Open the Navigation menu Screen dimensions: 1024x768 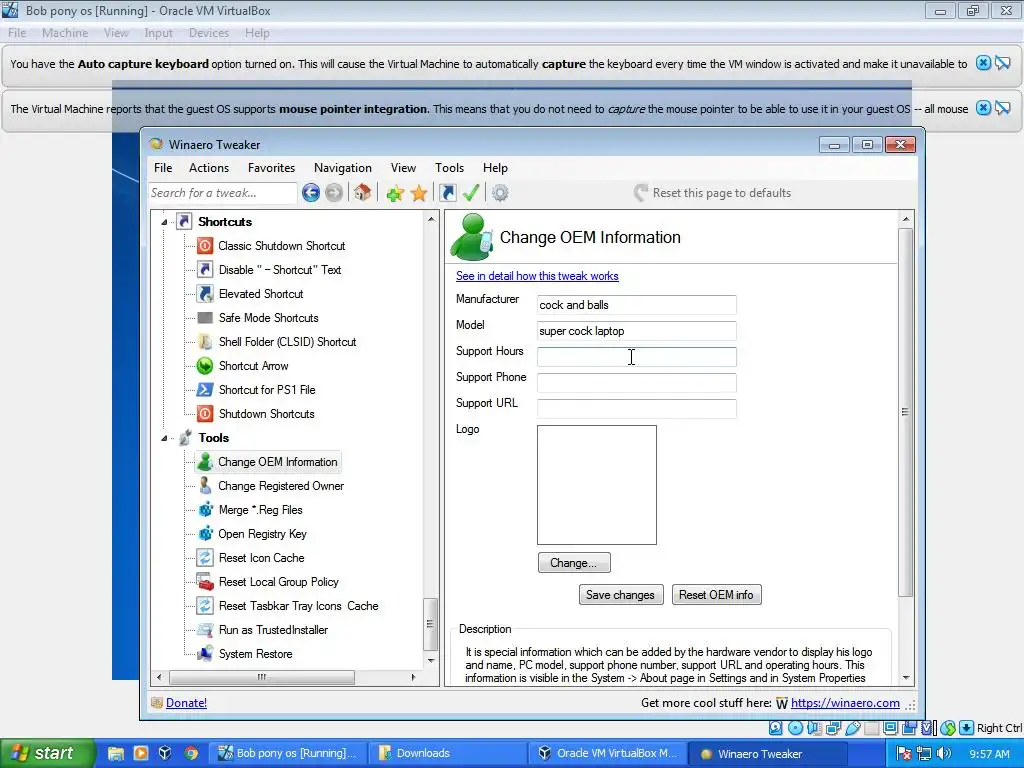coord(343,168)
